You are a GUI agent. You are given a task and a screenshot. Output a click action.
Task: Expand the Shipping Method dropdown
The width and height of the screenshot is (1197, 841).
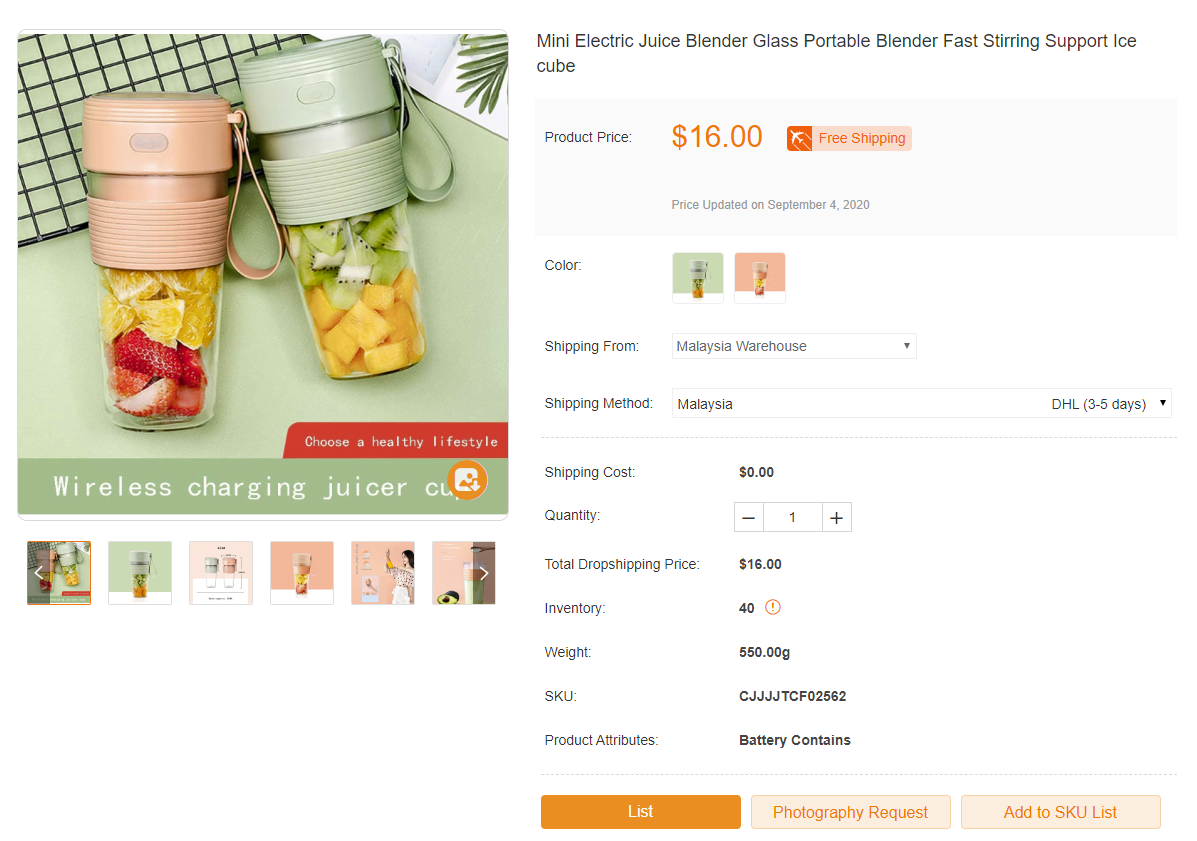(x=921, y=404)
